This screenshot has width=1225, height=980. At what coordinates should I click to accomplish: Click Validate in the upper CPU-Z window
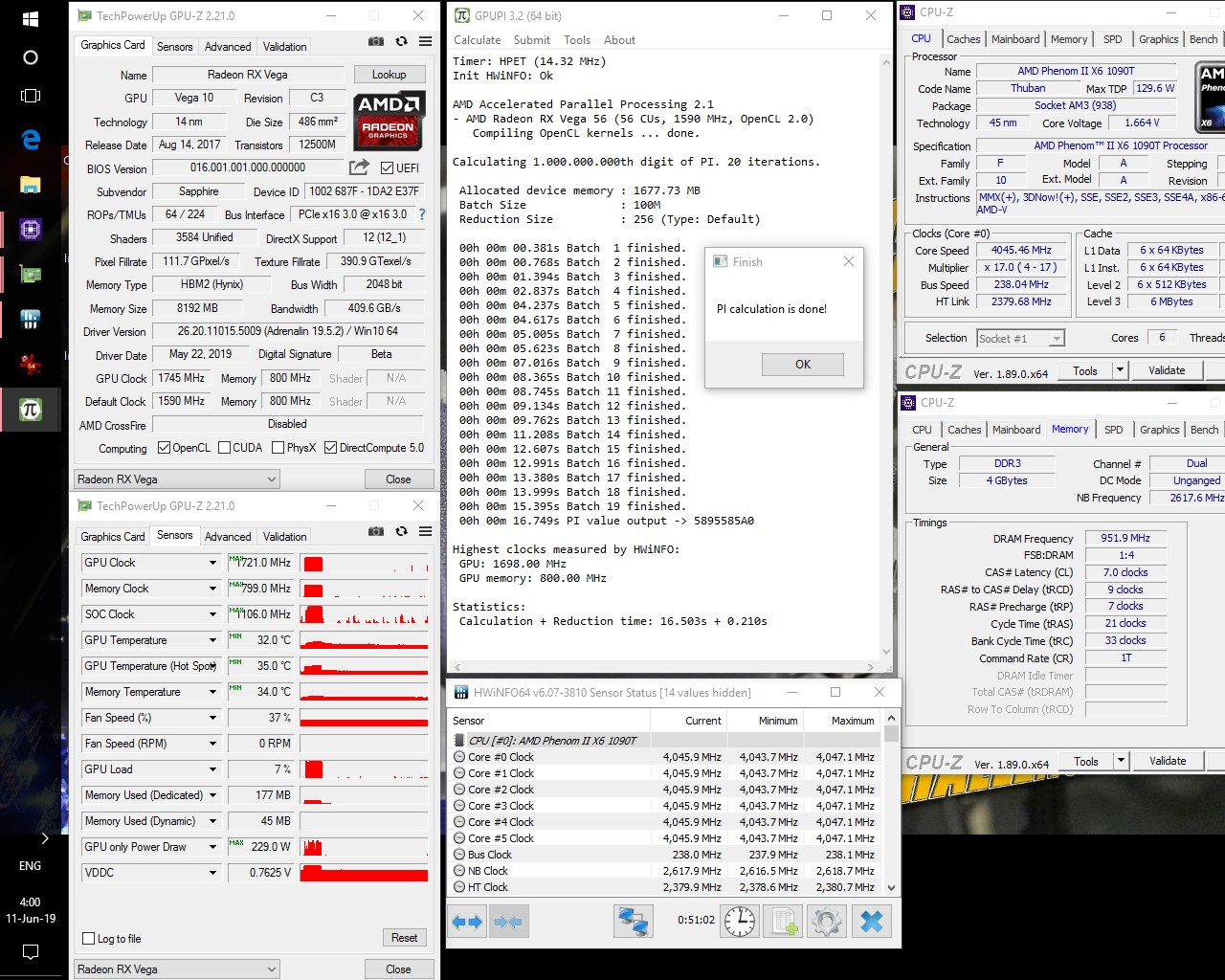pyautogui.click(x=1167, y=370)
